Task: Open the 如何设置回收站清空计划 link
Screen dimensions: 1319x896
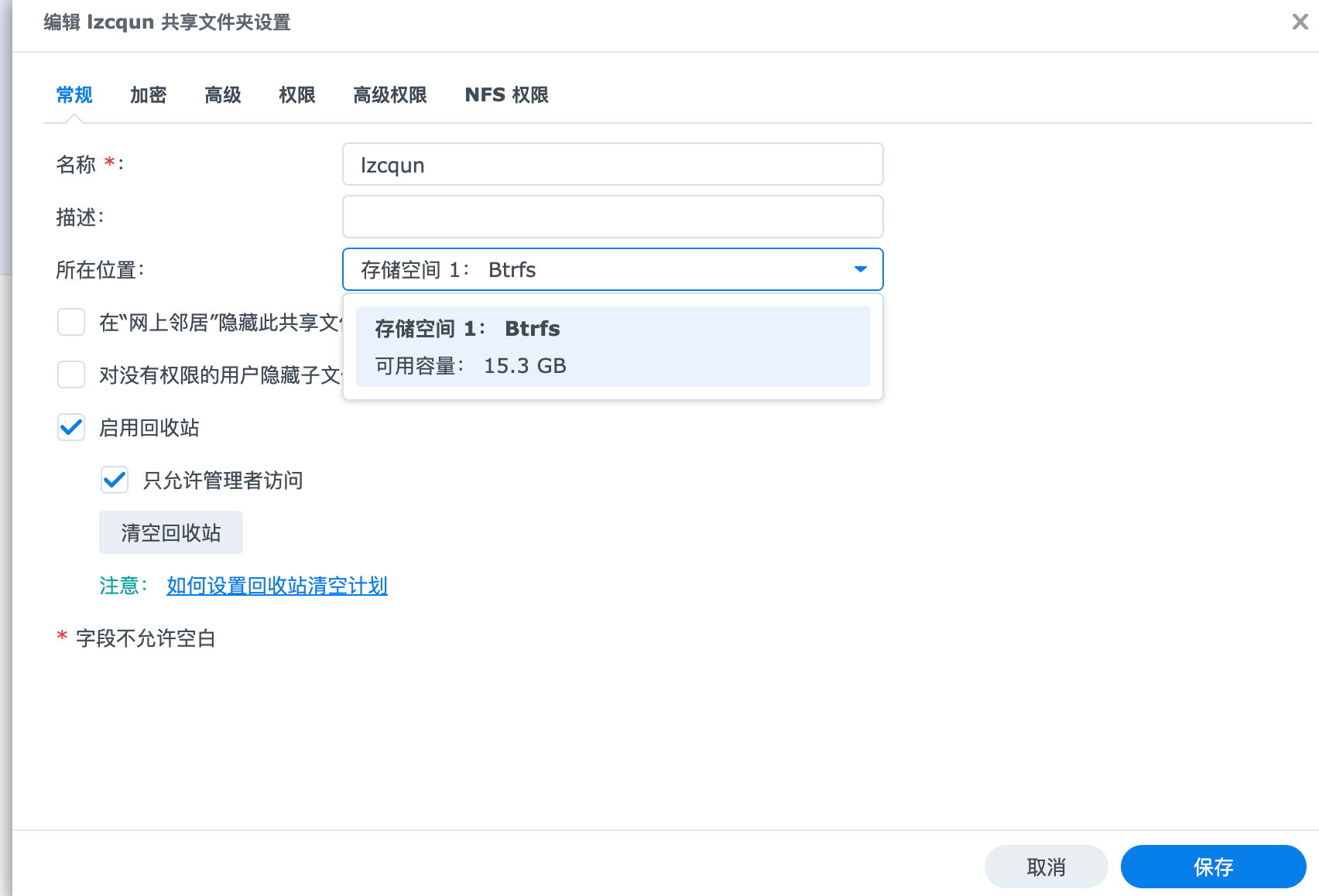Action: pyautogui.click(x=277, y=586)
